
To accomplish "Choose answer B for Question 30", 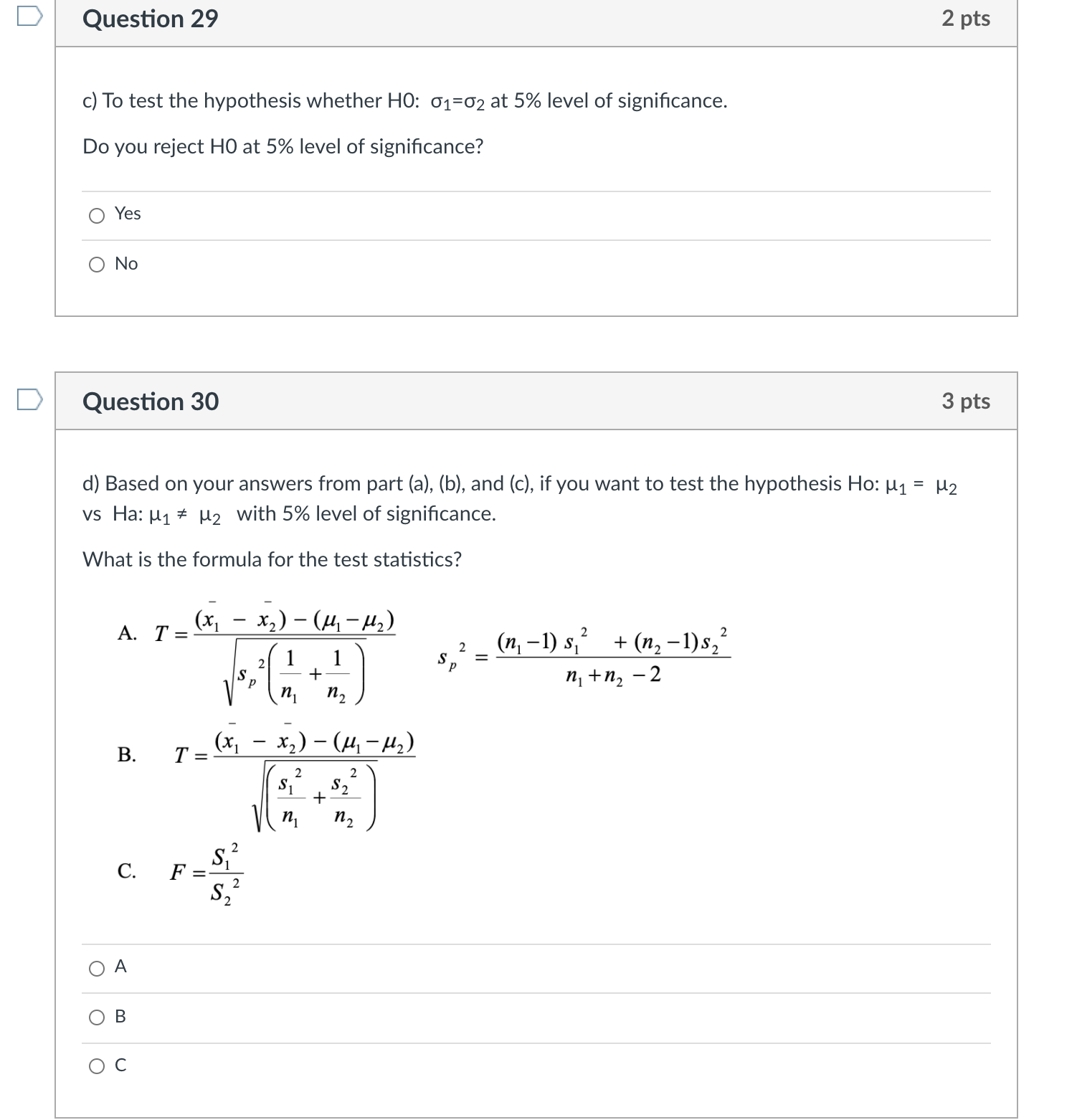I will pos(97,1017).
